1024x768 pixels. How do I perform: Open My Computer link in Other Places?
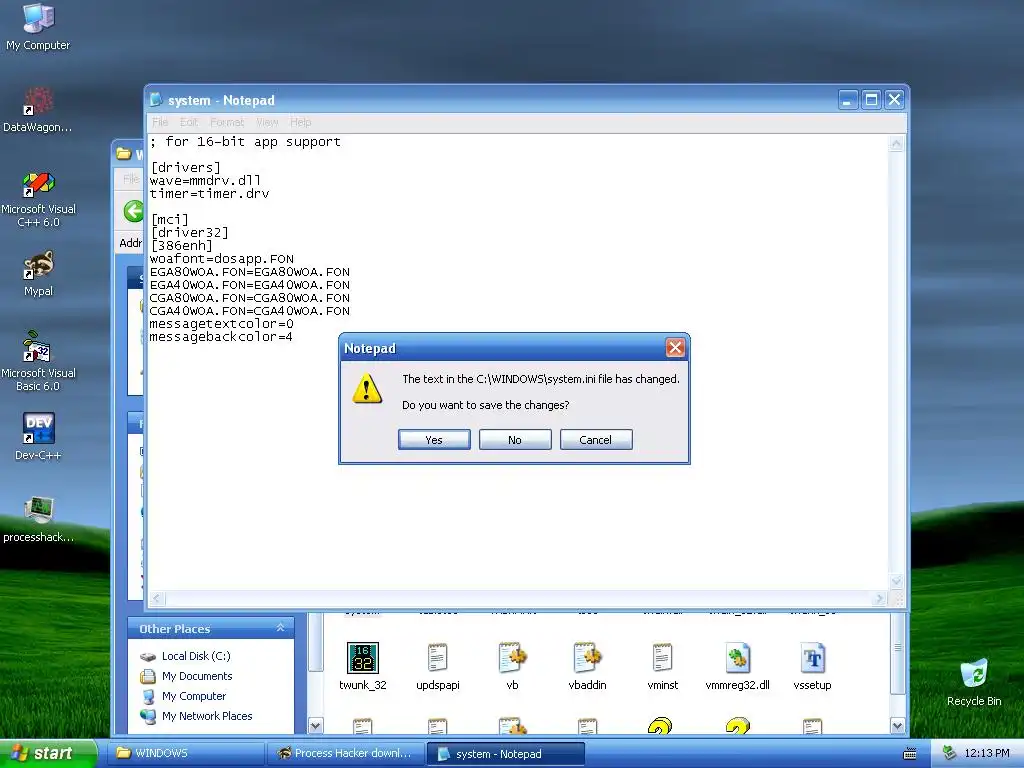193,696
